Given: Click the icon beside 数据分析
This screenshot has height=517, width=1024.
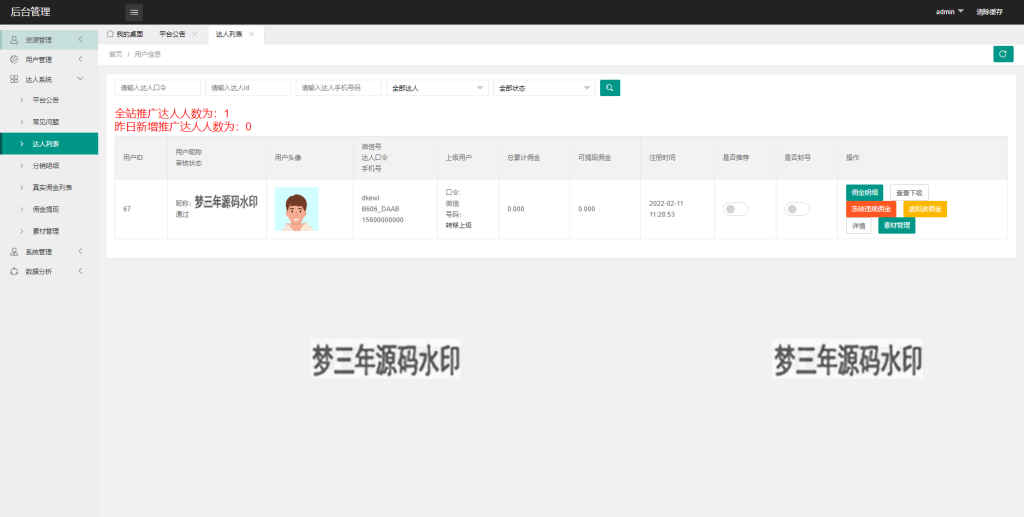Looking at the screenshot, I should click(x=14, y=271).
